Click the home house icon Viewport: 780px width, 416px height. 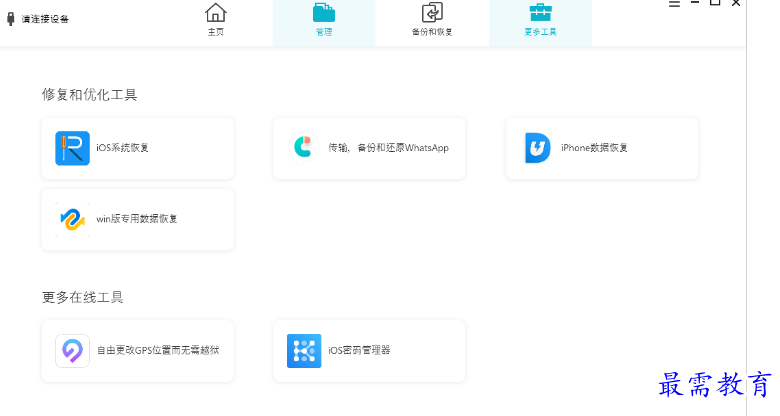click(215, 13)
